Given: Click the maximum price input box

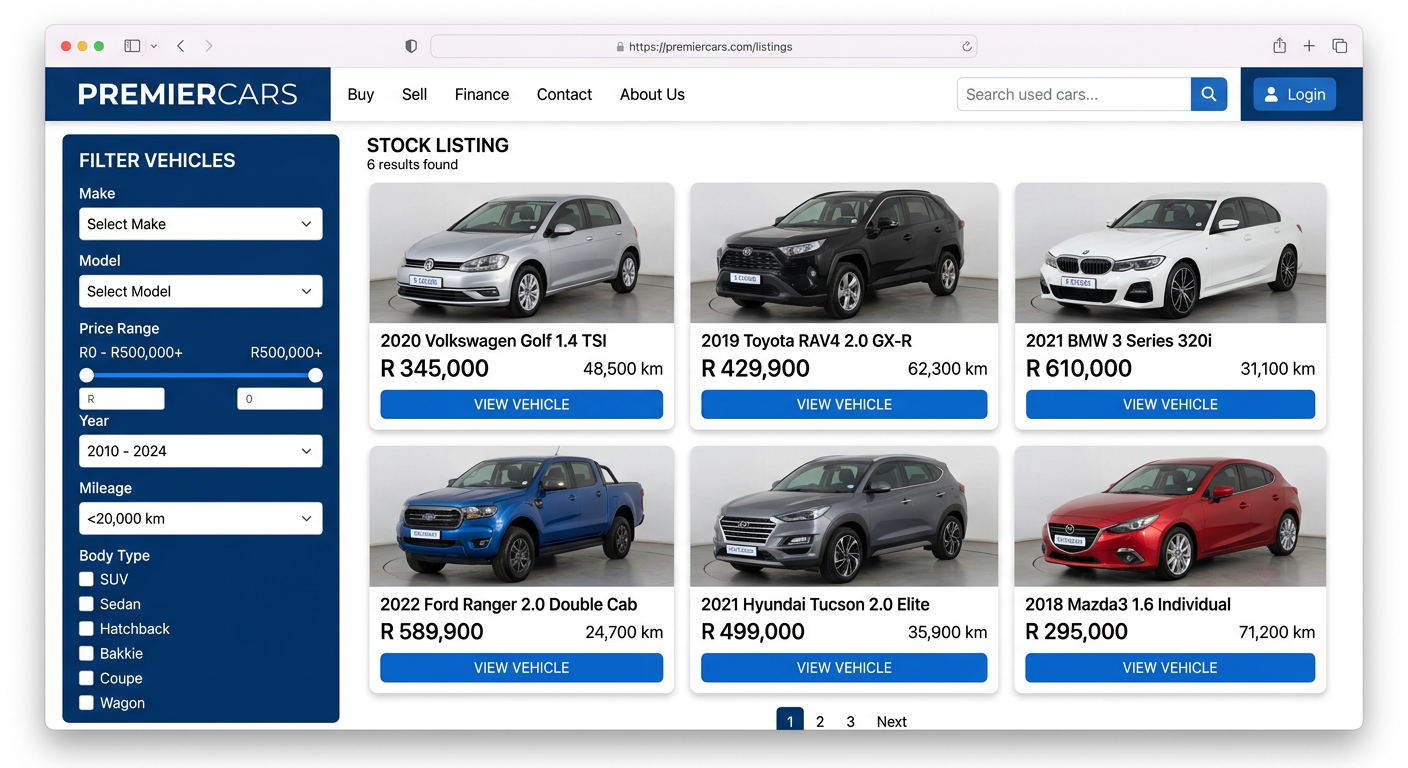Looking at the screenshot, I should pyautogui.click(x=280, y=399).
